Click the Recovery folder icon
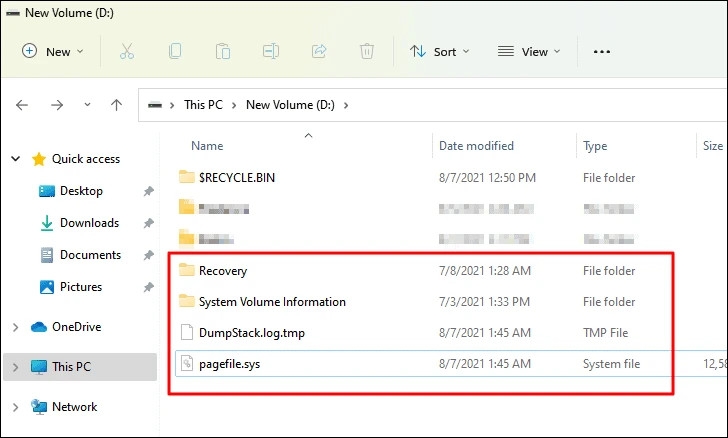The width and height of the screenshot is (728, 438). pos(187,270)
